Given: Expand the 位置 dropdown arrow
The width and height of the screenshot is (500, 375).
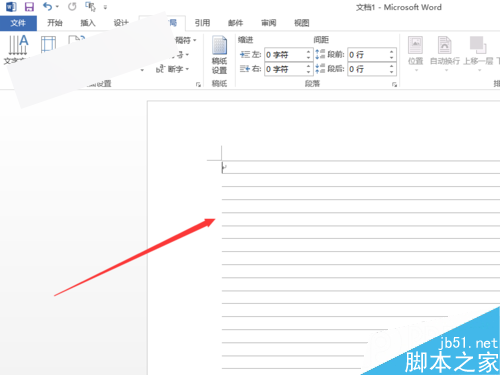Looking at the screenshot, I should click(416, 70).
